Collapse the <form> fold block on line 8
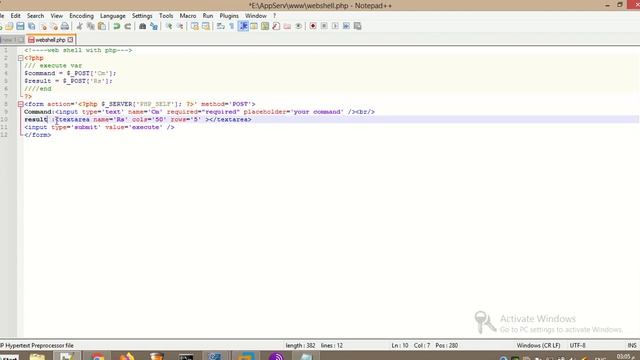Image resolution: width=640 pixels, height=360 pixels. click(20, 104)
